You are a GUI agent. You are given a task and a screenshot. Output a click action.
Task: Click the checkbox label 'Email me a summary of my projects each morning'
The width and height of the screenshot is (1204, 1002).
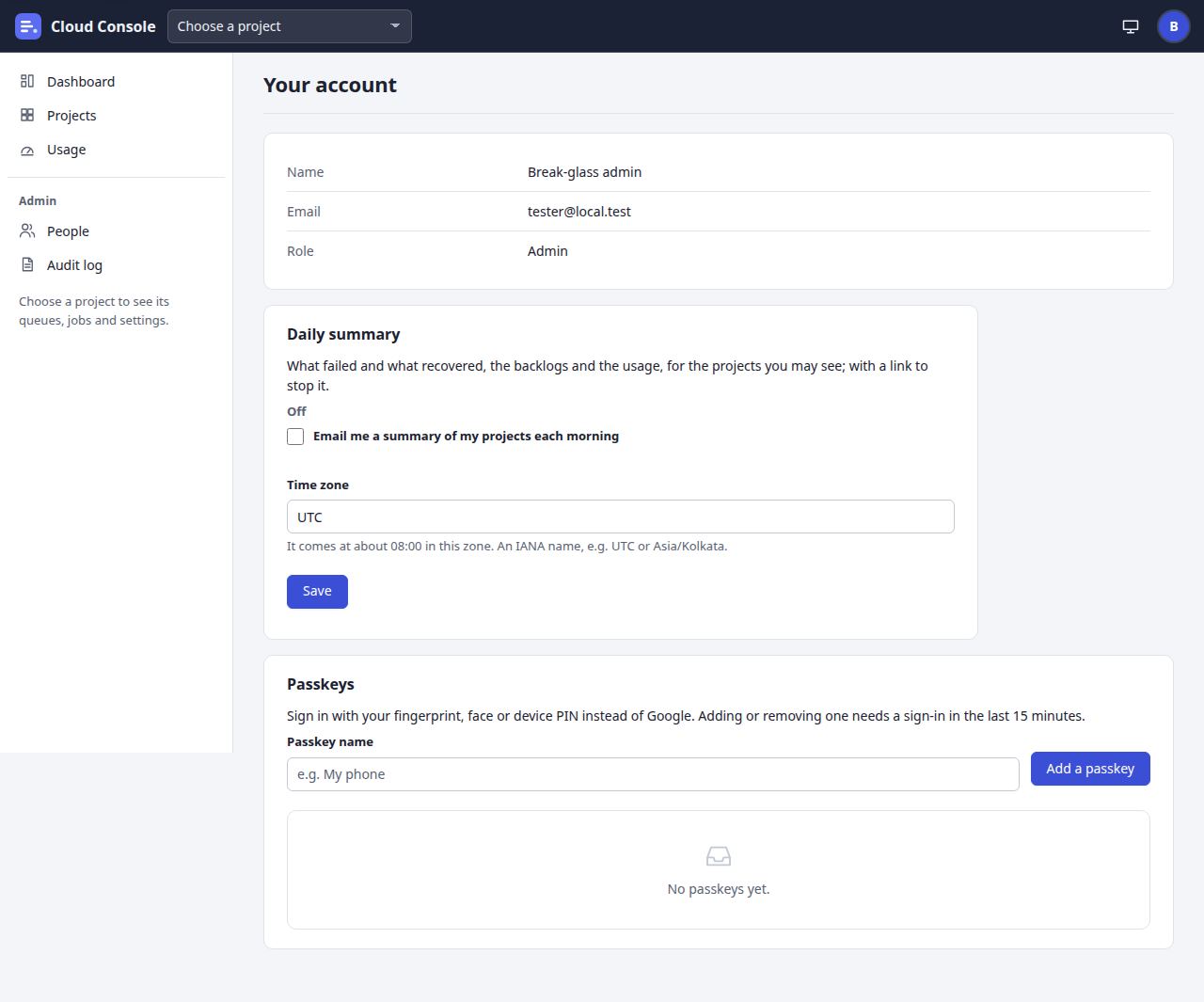[466, 437]
